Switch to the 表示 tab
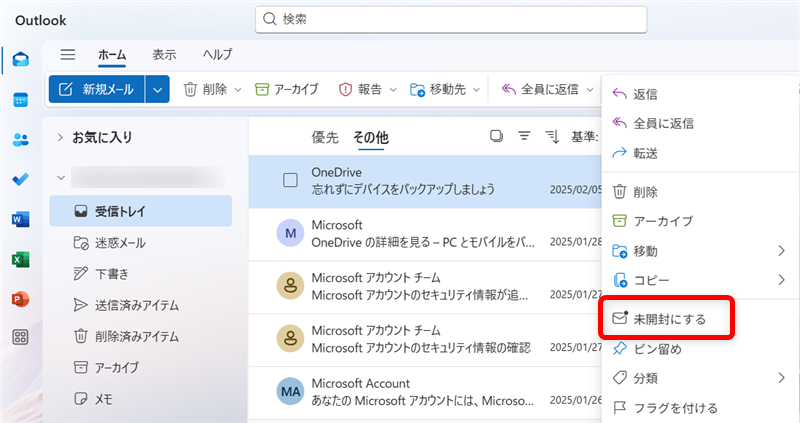This screenshot has height=423, width=800. point(164,55)
